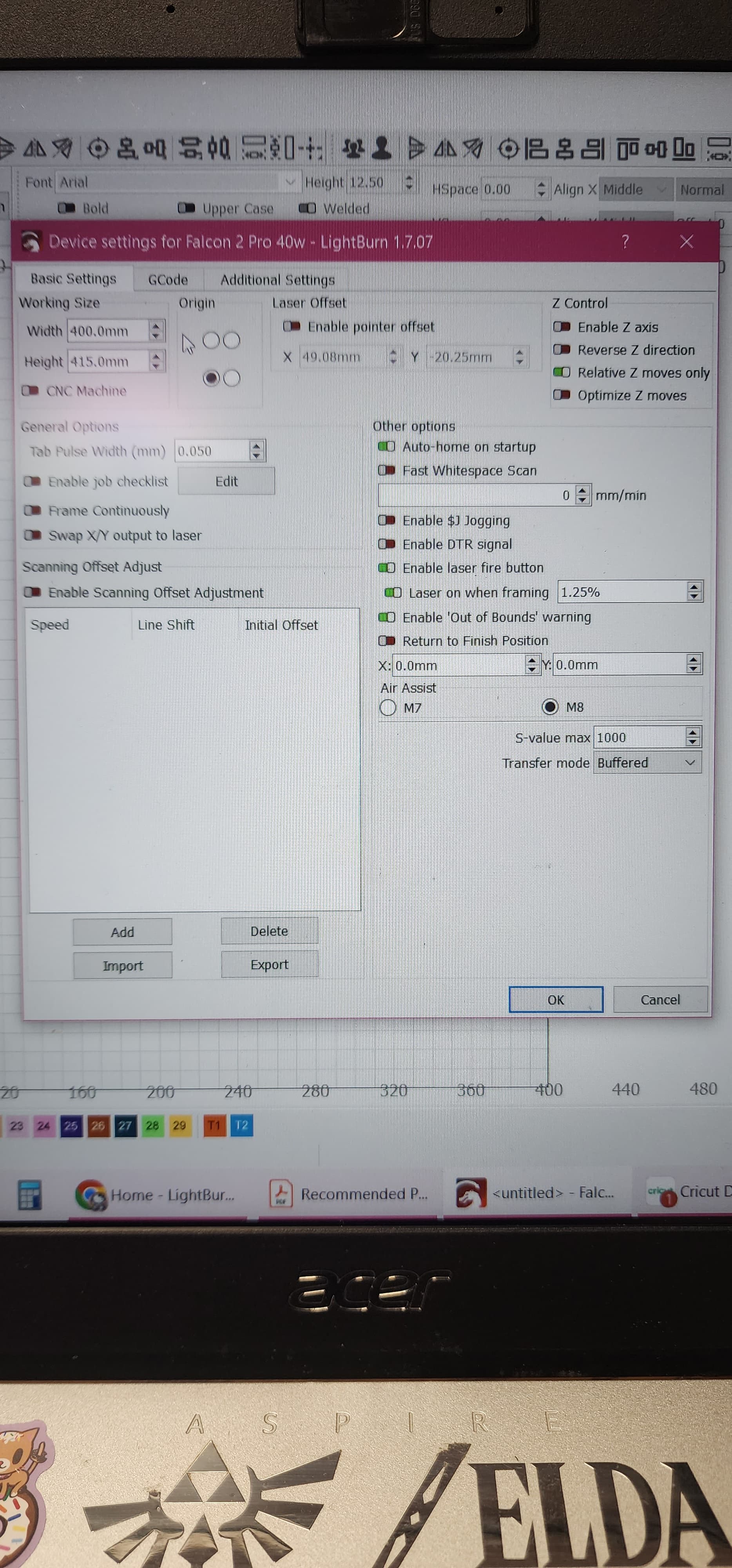Click Export scanning offsets button

270,964
